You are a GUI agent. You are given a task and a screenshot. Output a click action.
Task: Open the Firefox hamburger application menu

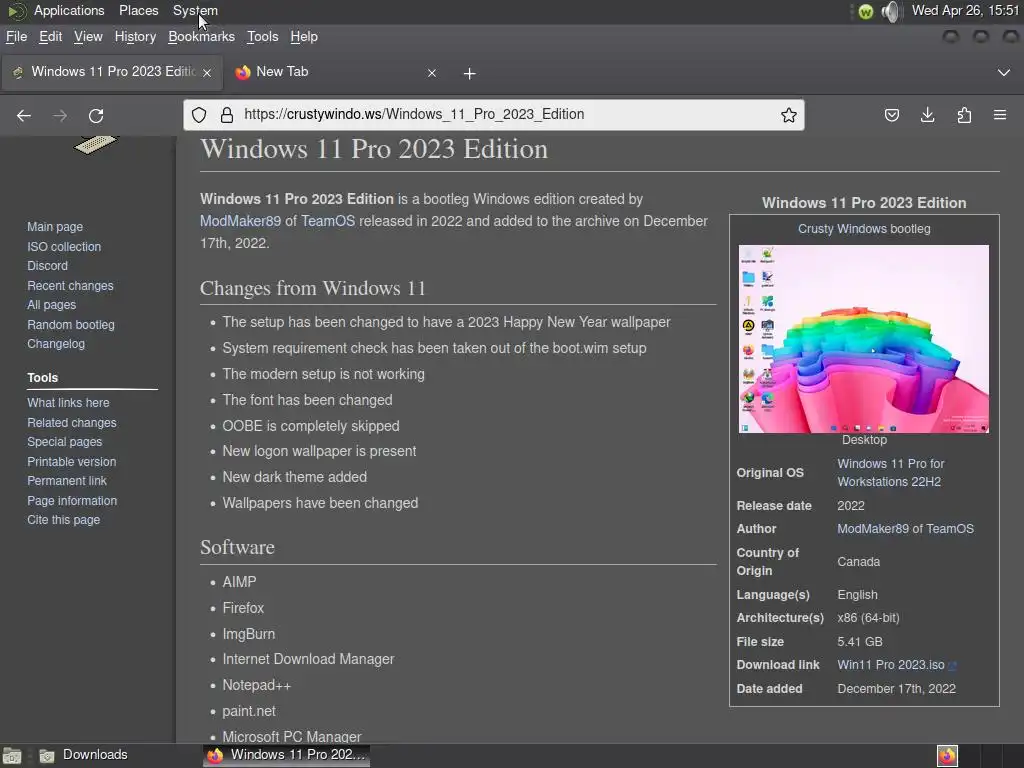[1000, 115]
